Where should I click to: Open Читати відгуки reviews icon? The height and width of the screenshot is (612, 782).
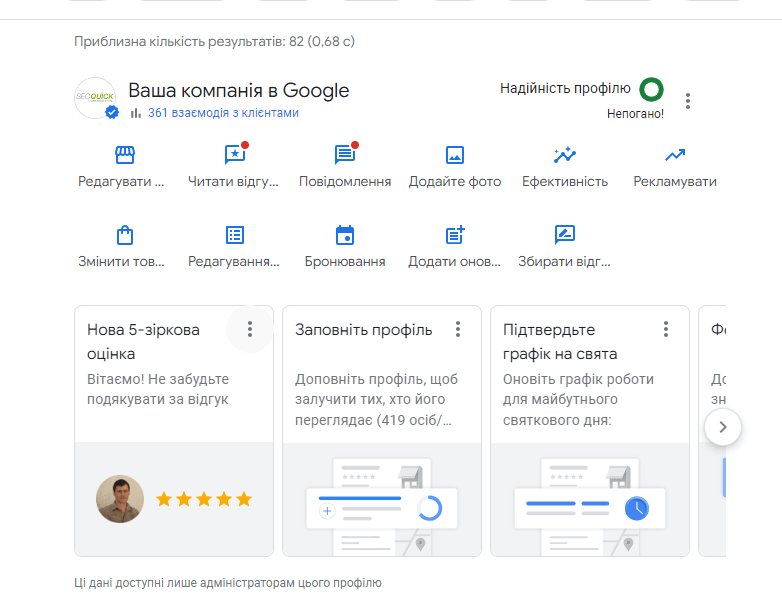click(x=235, y=155)
